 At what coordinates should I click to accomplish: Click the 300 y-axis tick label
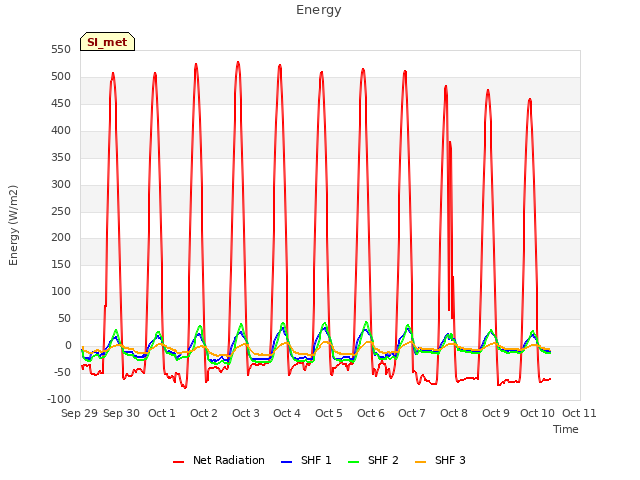click(x=61, y=184)
